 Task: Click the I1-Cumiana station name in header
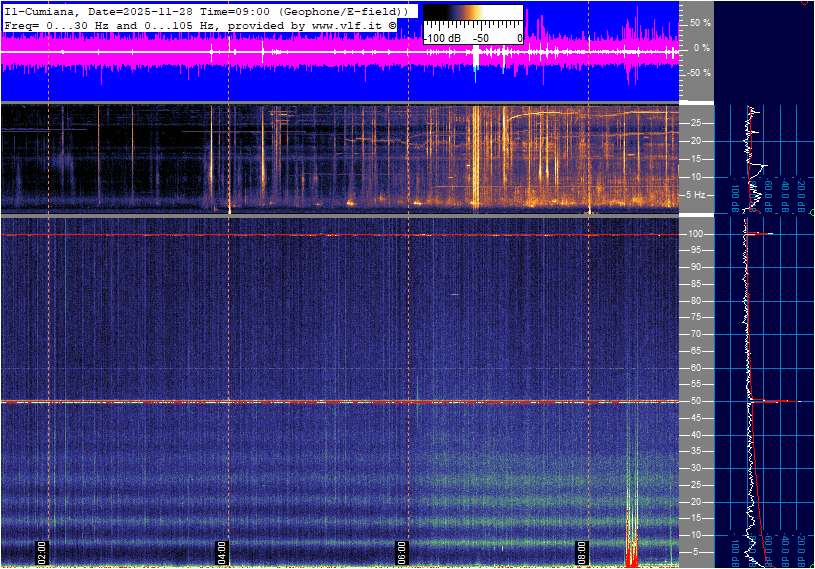(40, 10)
